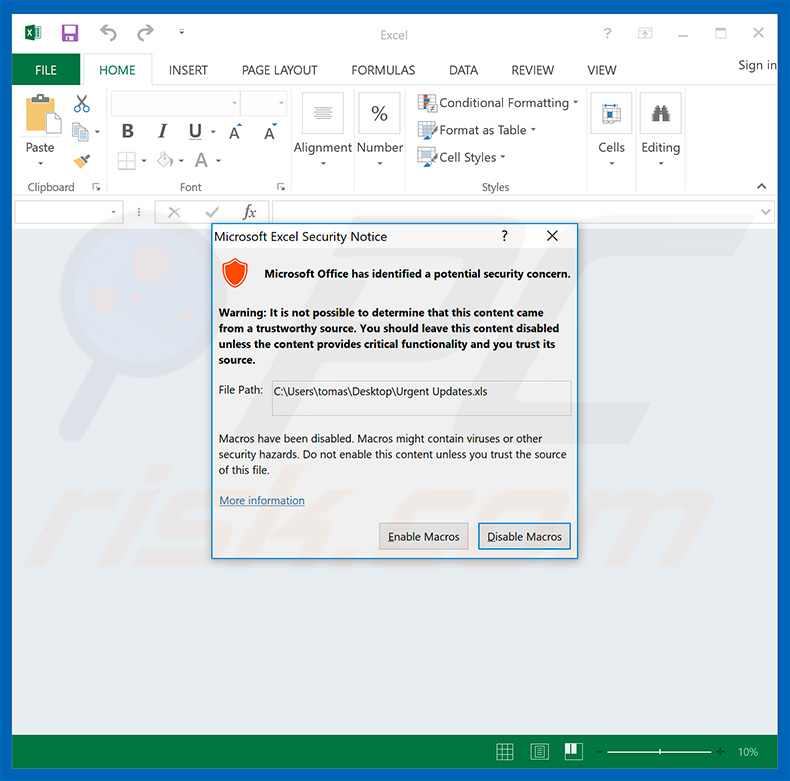Screen dimensions: 790x781
Task: Click the Save icon in quick access toolbar
Action: coord(70,34)
